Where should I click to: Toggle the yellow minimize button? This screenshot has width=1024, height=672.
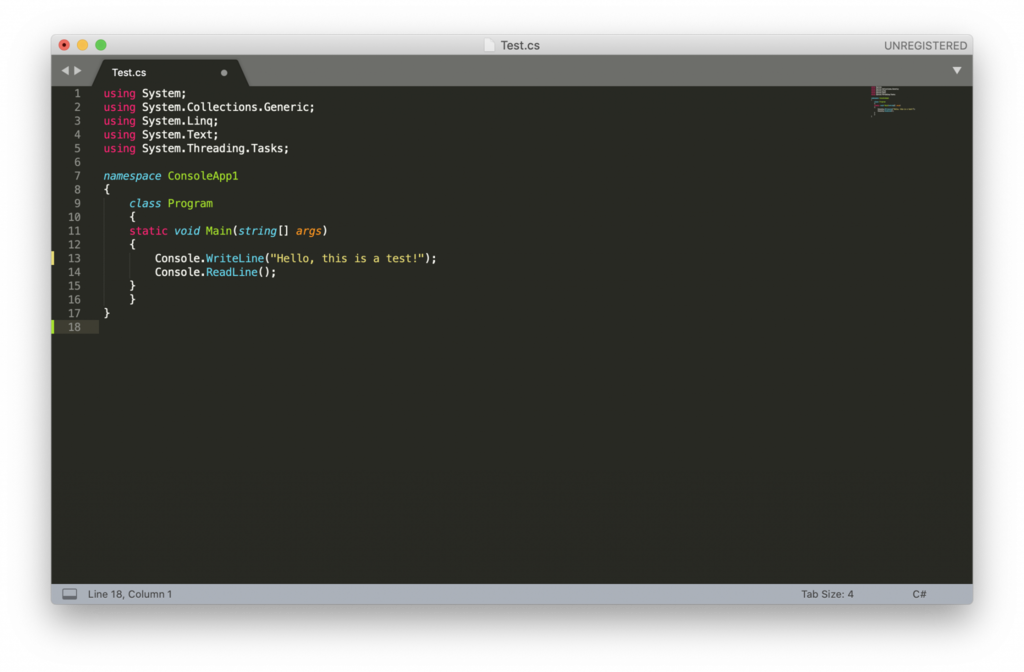(81, 44)
